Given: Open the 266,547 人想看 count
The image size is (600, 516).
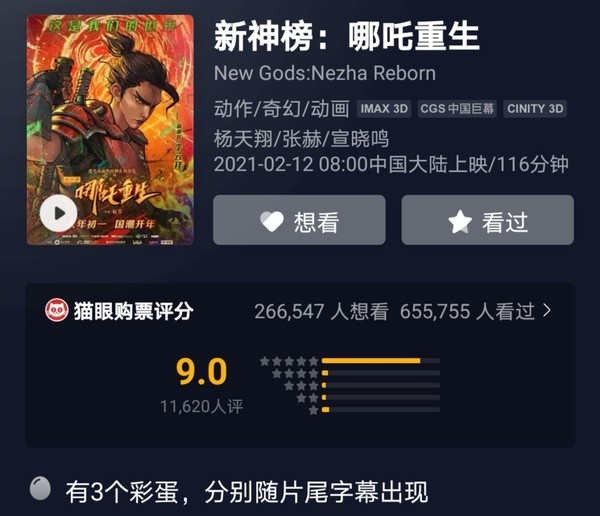Looking at the screenshot, I should [321, 311].
